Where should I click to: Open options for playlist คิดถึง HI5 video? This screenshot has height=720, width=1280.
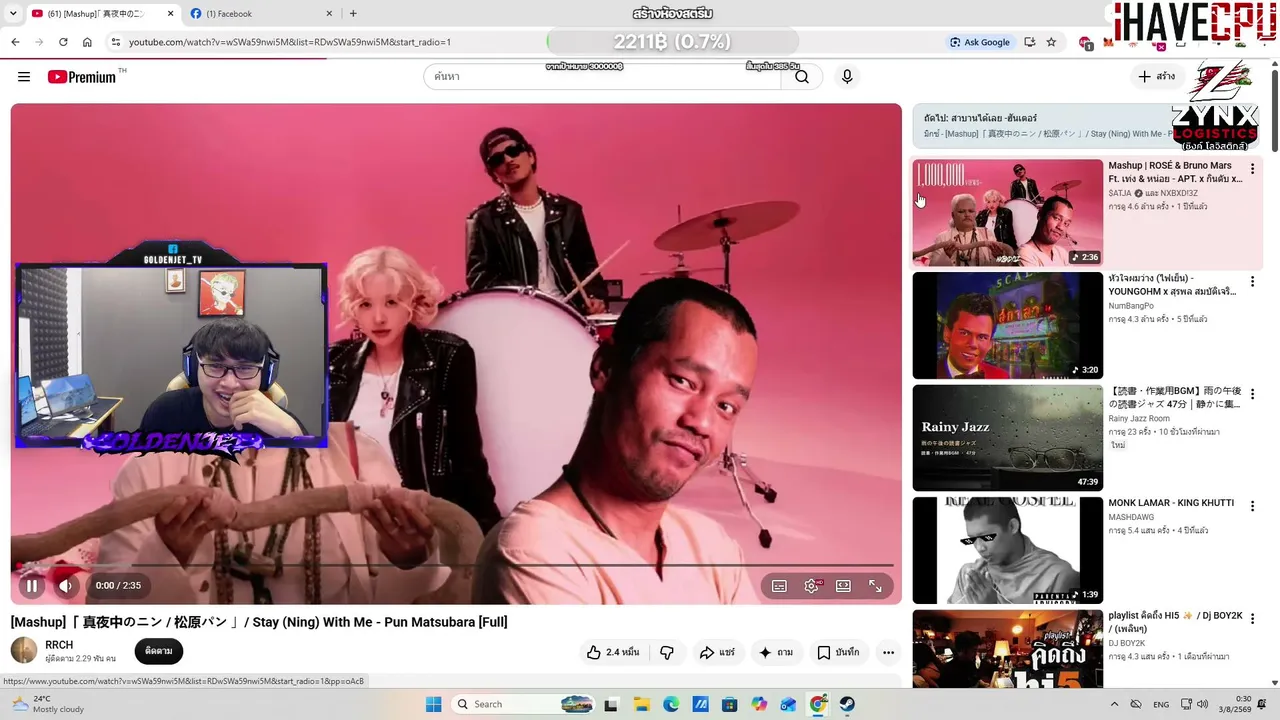point(1252,620)
